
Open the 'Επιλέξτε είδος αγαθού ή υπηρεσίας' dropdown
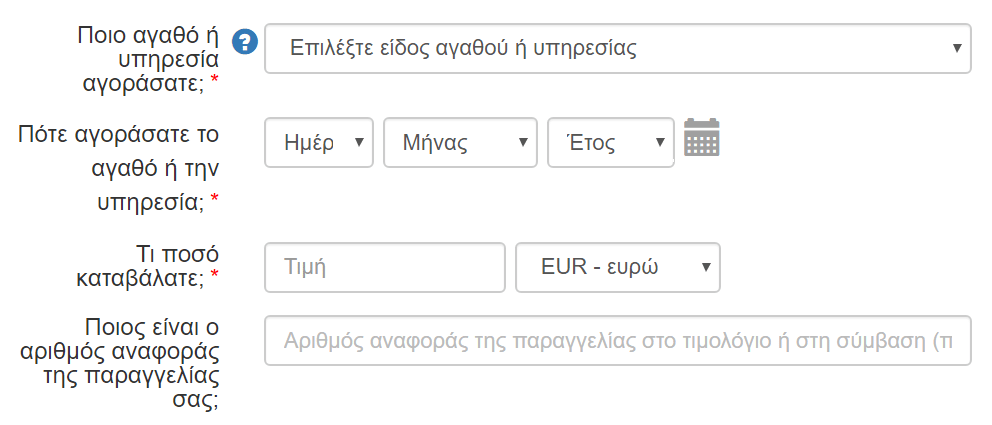click(x=617, y=49)
